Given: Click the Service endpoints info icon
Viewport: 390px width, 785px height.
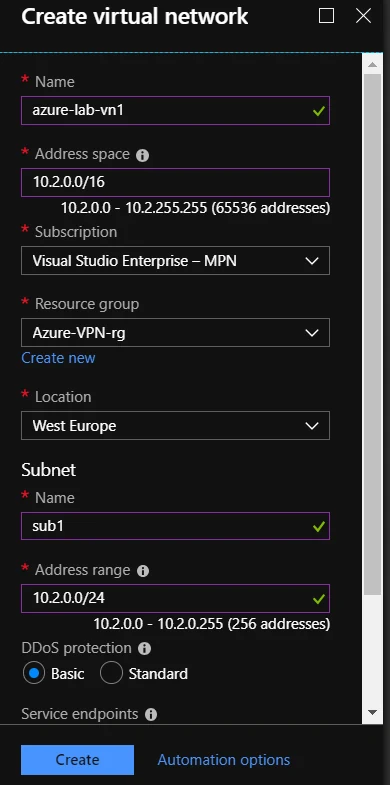Looking at the screenshot, I should 151,715.
